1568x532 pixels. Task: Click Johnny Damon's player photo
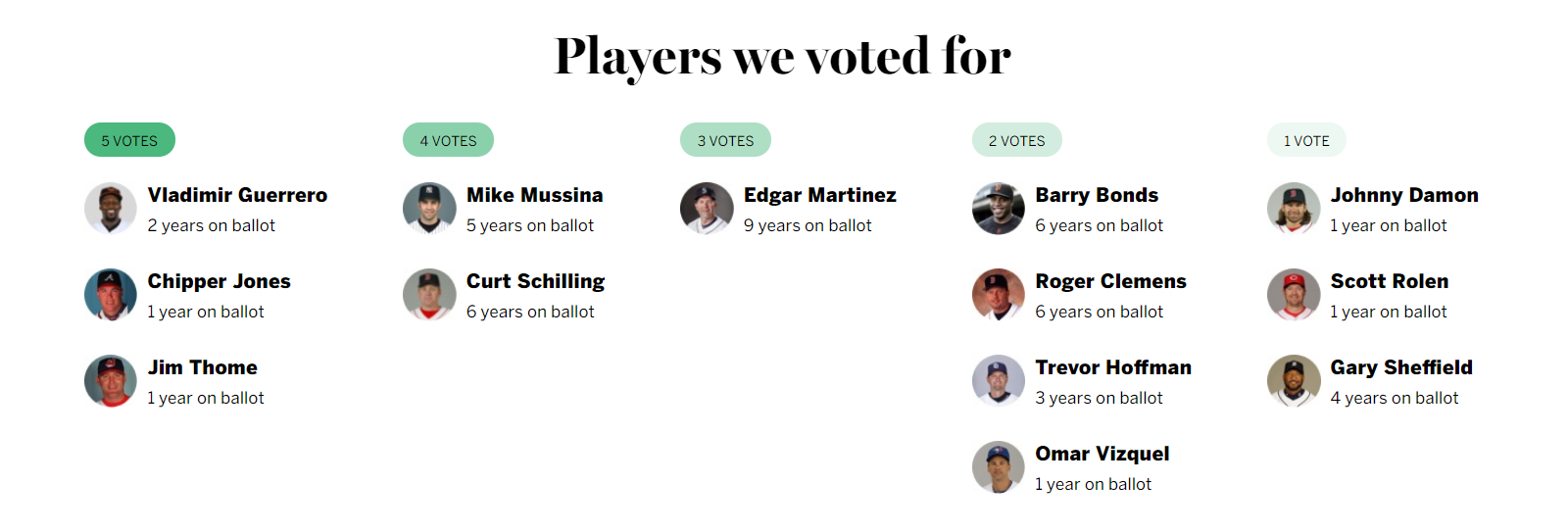(x=1294, y=209)
